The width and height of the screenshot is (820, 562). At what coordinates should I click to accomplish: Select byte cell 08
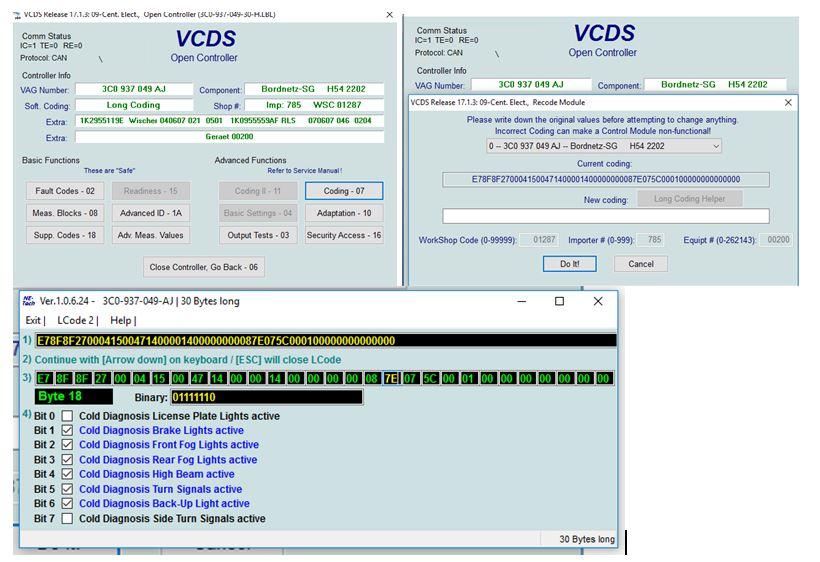372,378
